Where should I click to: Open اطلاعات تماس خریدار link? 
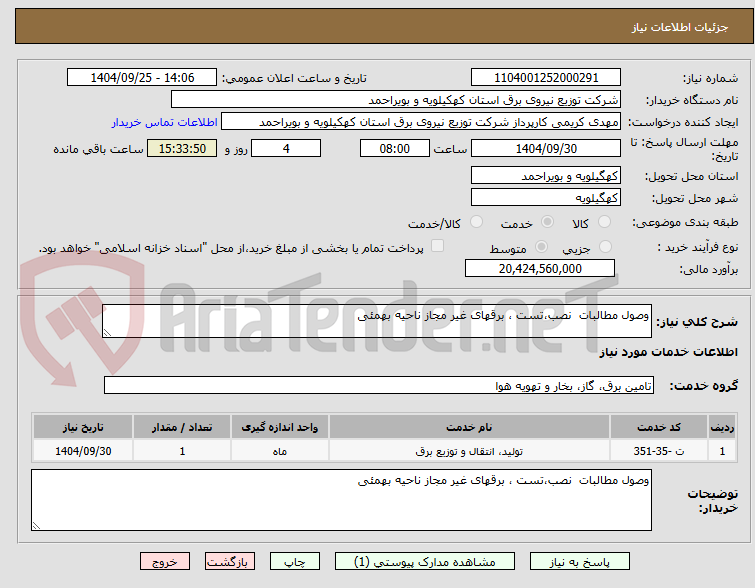coord(165,122)
